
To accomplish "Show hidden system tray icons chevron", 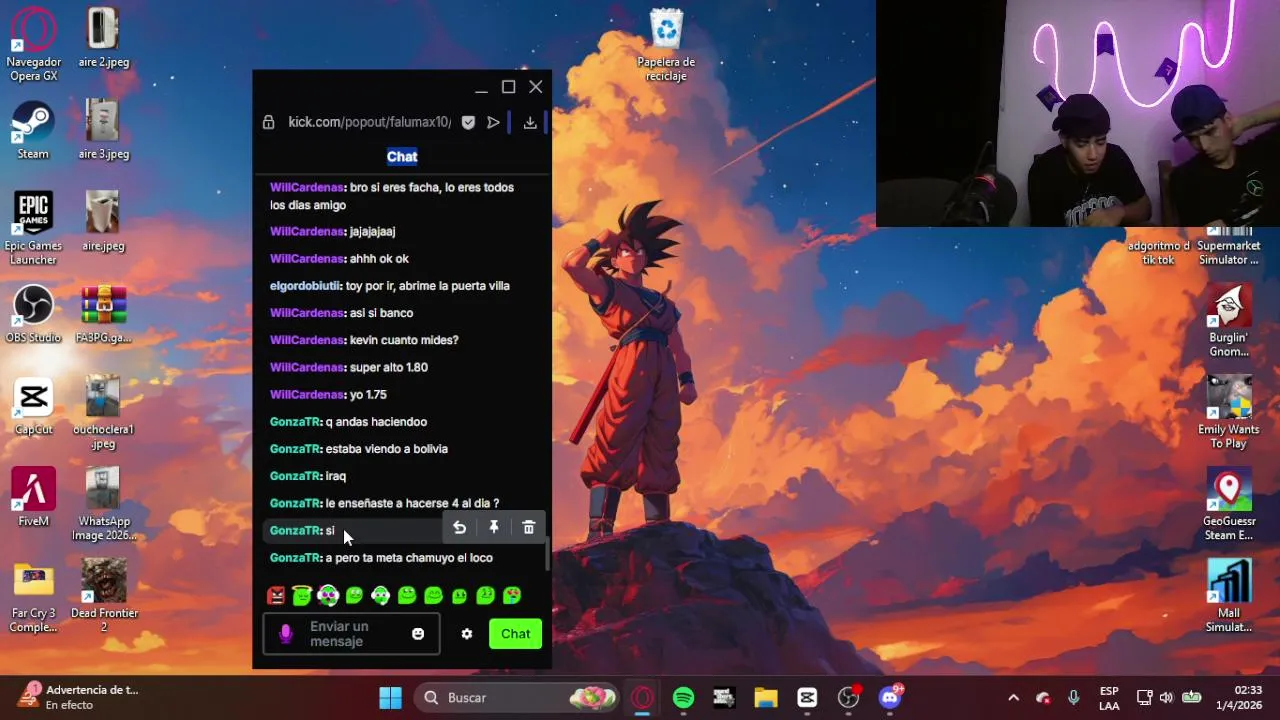I will coord(1013,698).
